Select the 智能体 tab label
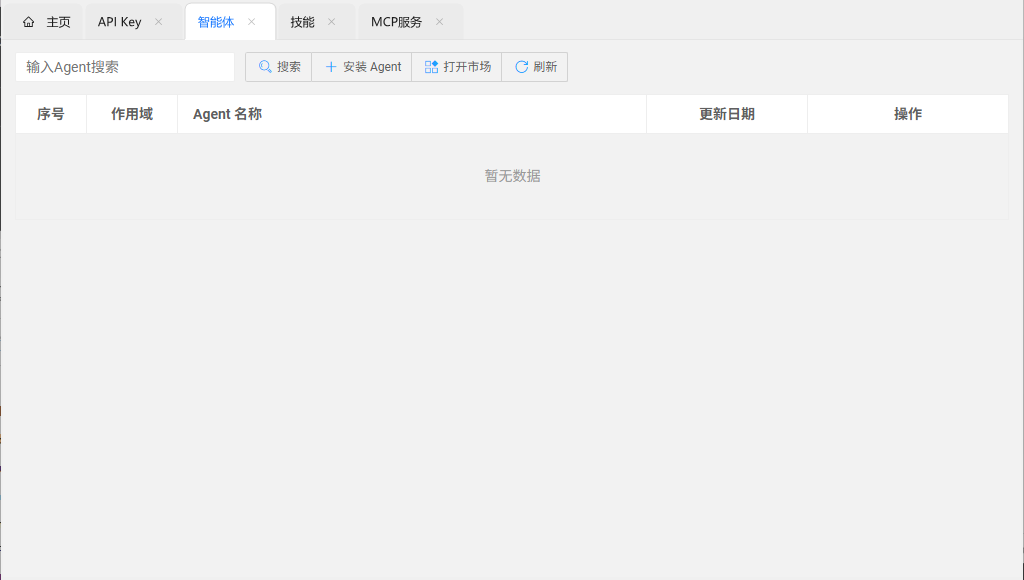 (216, 22)
